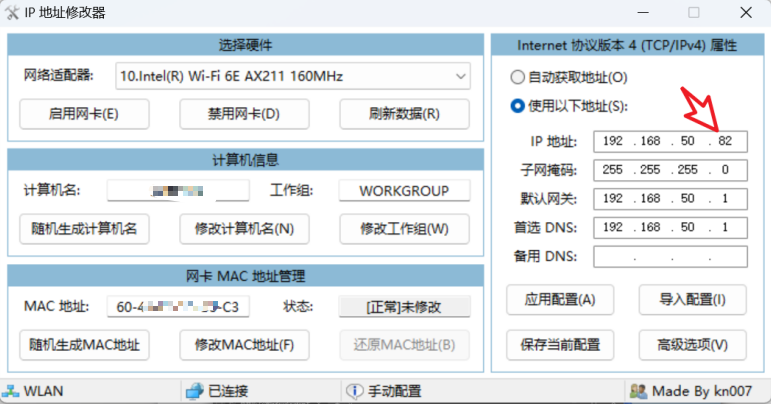Click 导入配置(I) button
This screenshot has width=771, height=405.
click(692, 299)
